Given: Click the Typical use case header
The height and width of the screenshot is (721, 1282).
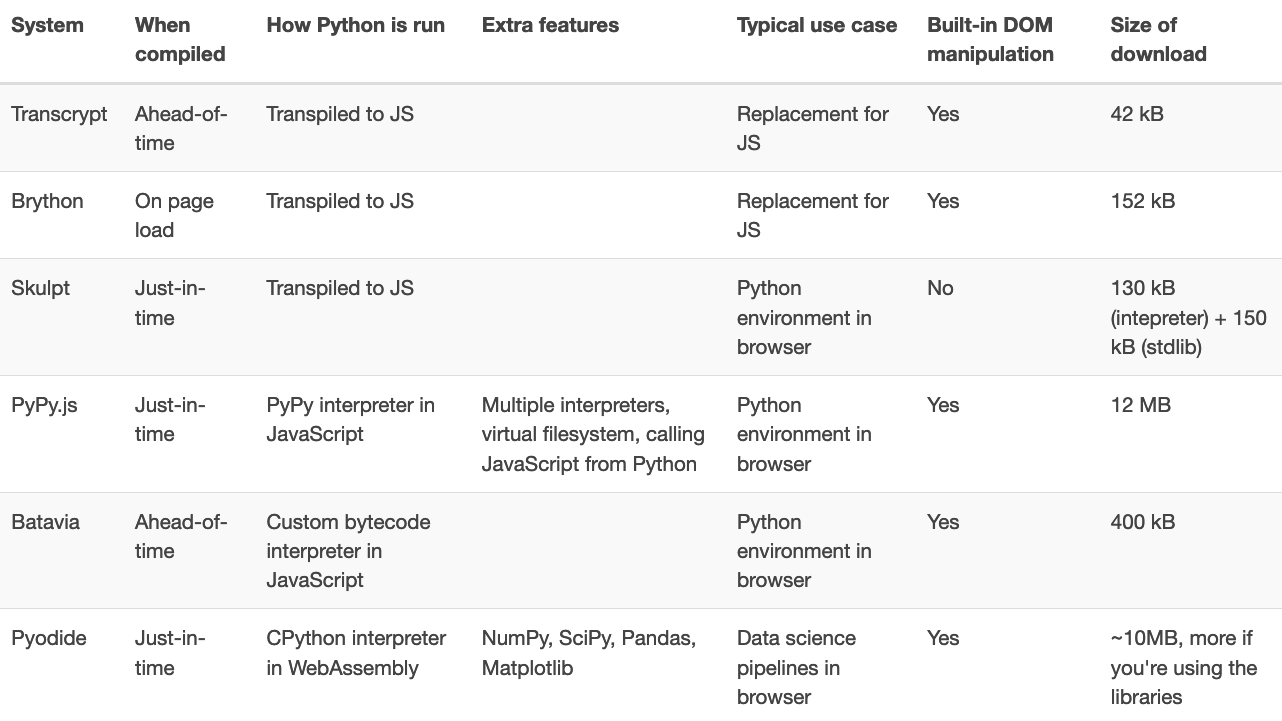Looking at the screenshot, I should (817, 26).
